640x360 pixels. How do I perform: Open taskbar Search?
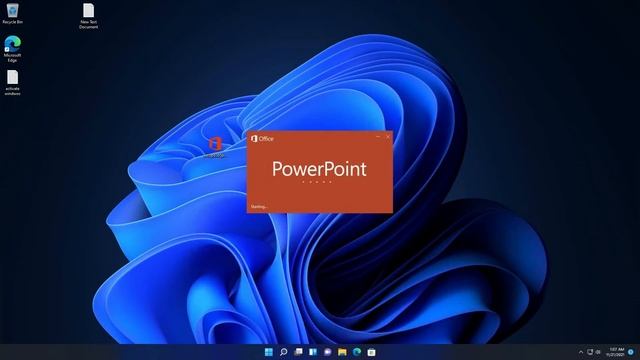(283, 352)
